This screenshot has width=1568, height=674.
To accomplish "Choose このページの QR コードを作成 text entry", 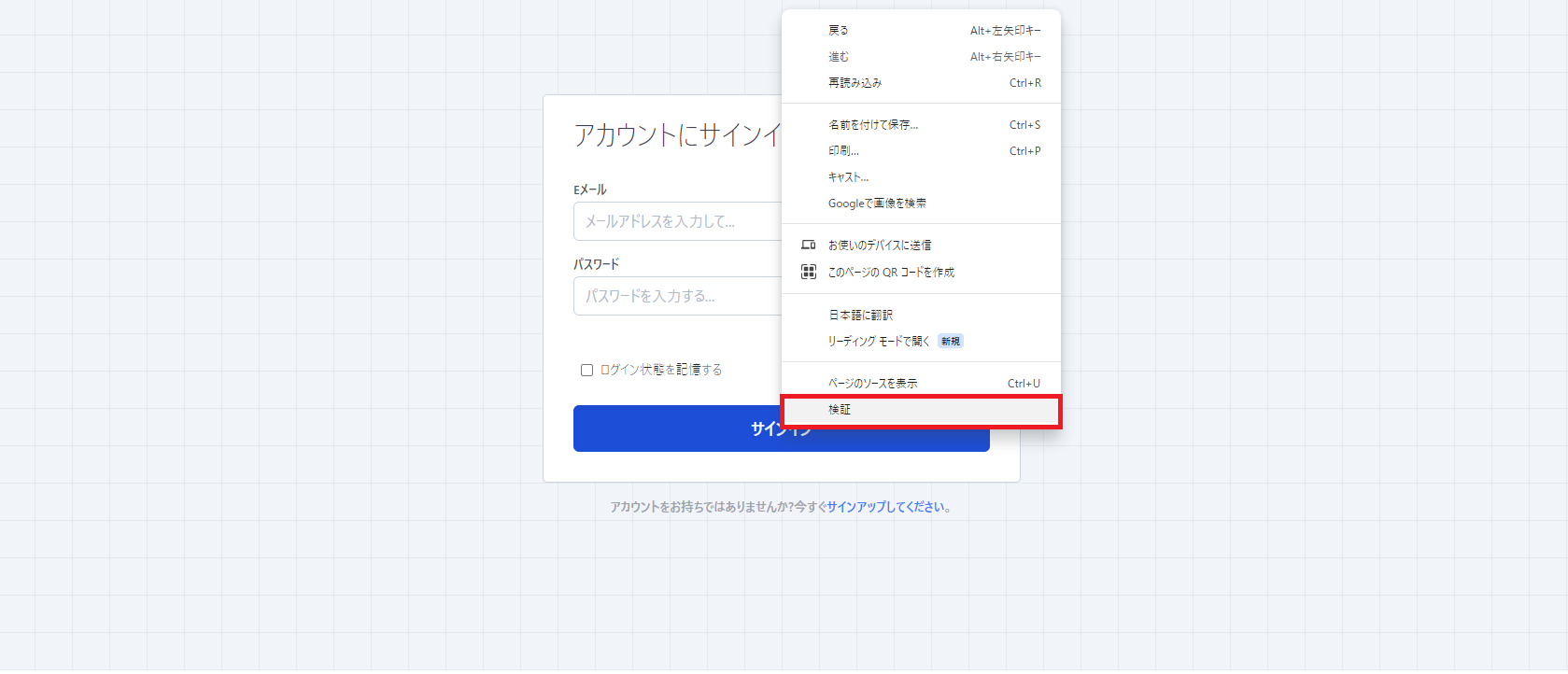I will 891,273.
